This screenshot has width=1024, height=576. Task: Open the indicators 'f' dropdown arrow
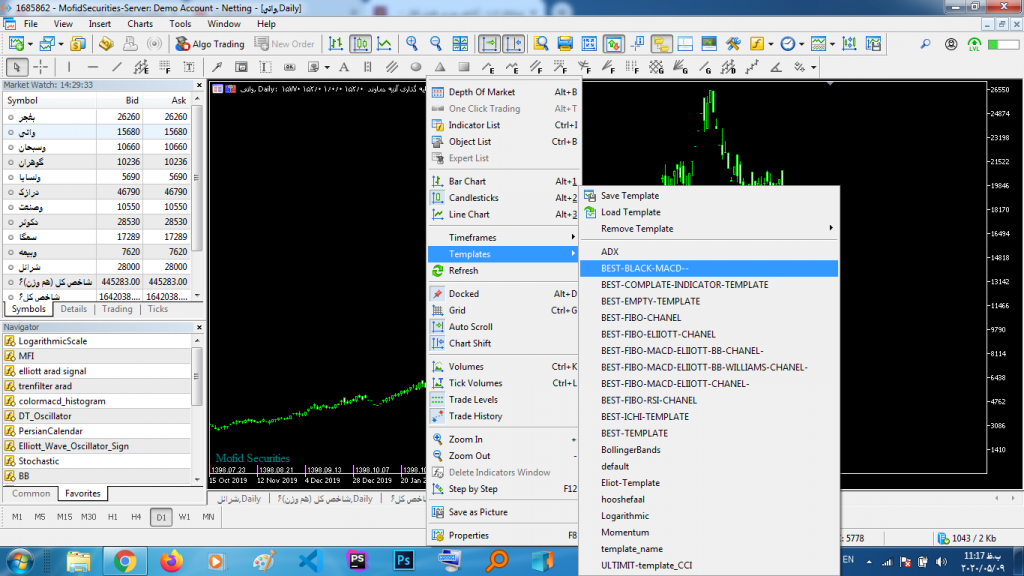click(x=771, y=44)
